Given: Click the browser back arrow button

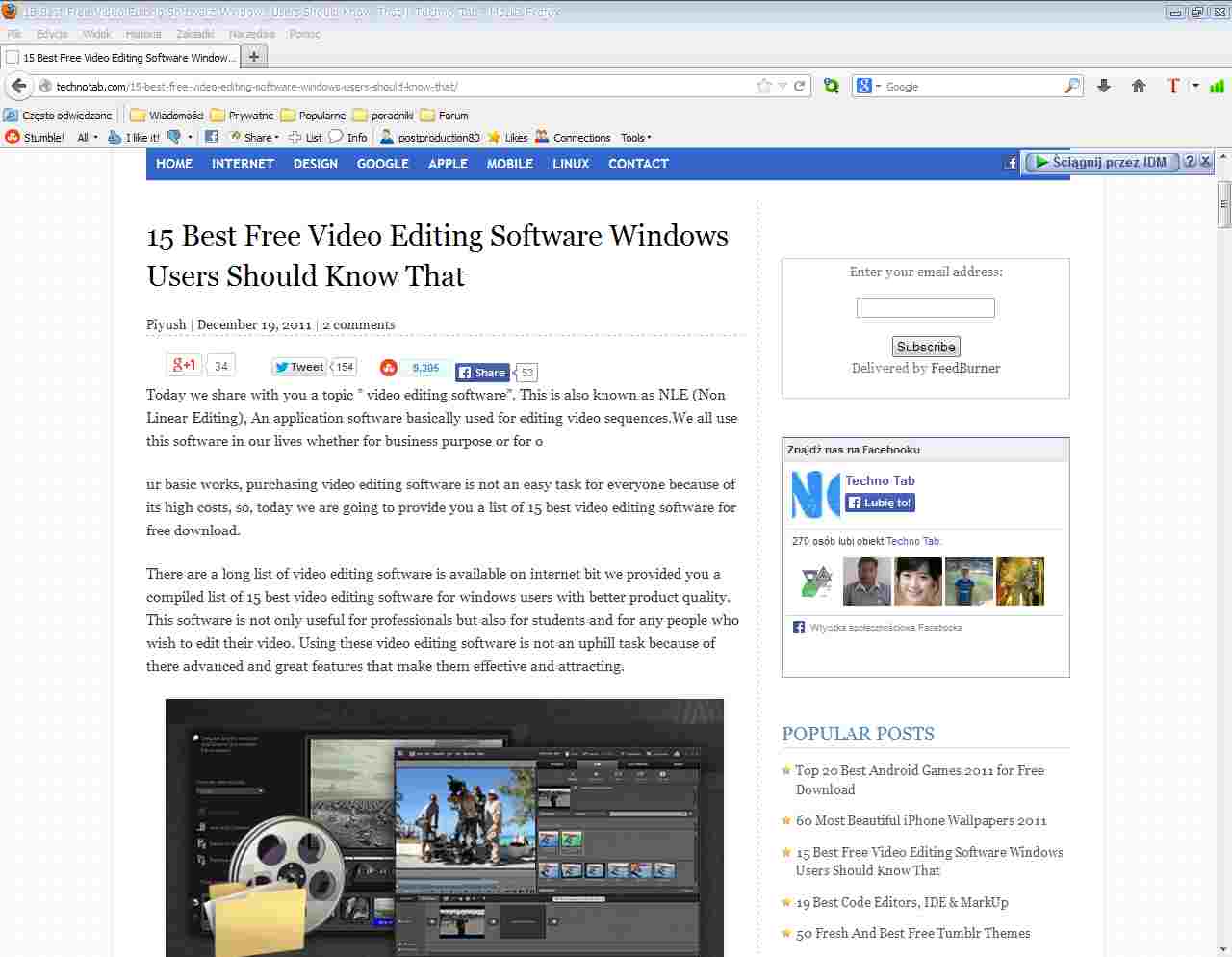Looking at the screenshot, I should pos(18,86).
